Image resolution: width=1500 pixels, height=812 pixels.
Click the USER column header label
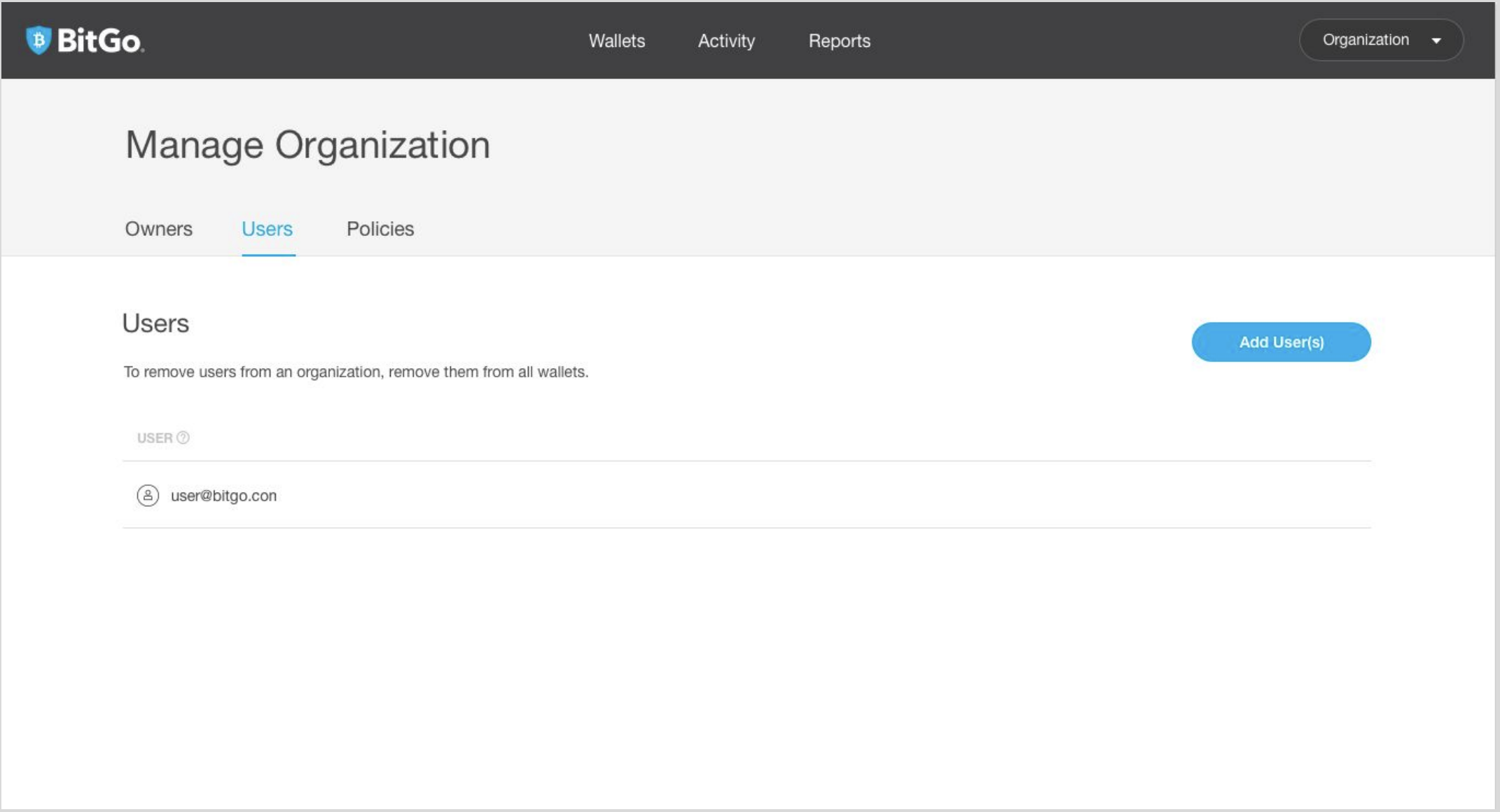point(155,438)
